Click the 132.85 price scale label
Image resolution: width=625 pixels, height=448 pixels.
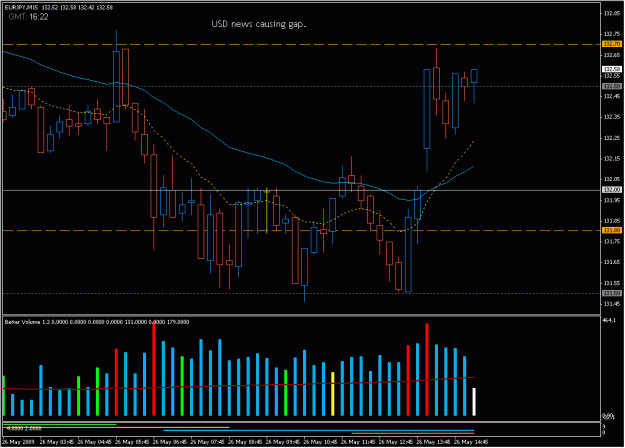tap(612, 13)
